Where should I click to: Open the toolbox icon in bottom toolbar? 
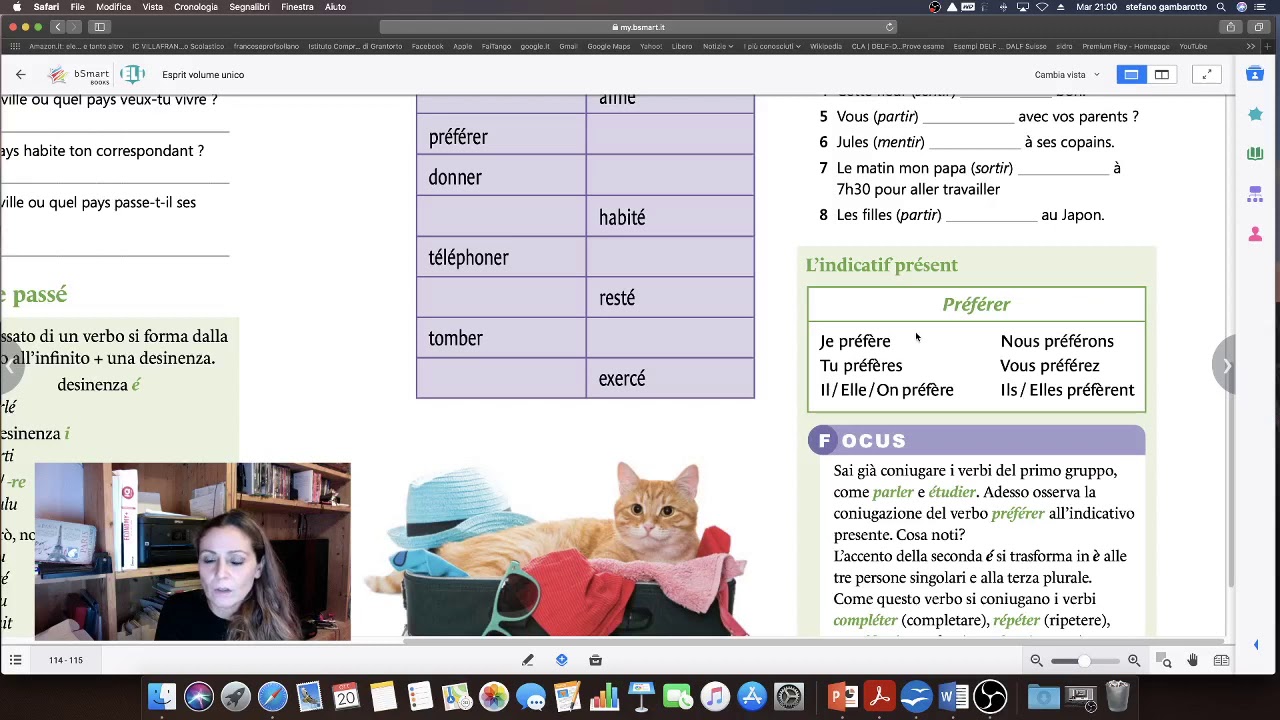click(595, 660)
